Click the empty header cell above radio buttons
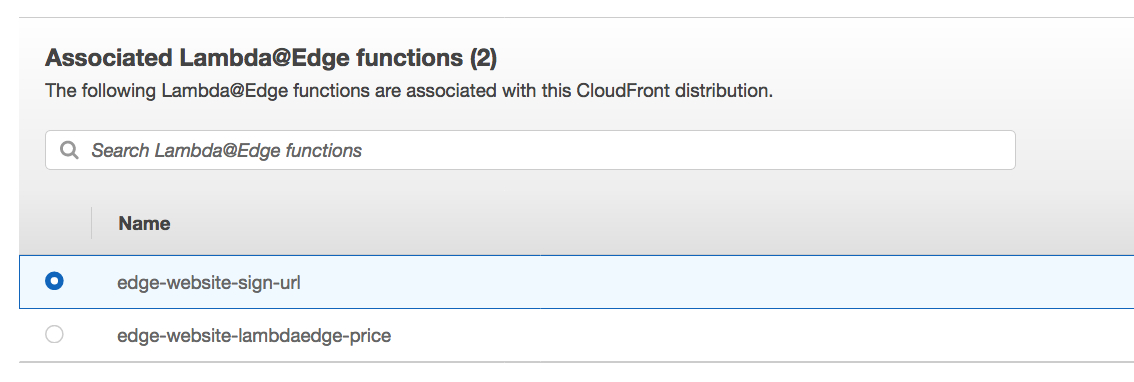This screenshot has height=382, width=1134. coord(55,223)
